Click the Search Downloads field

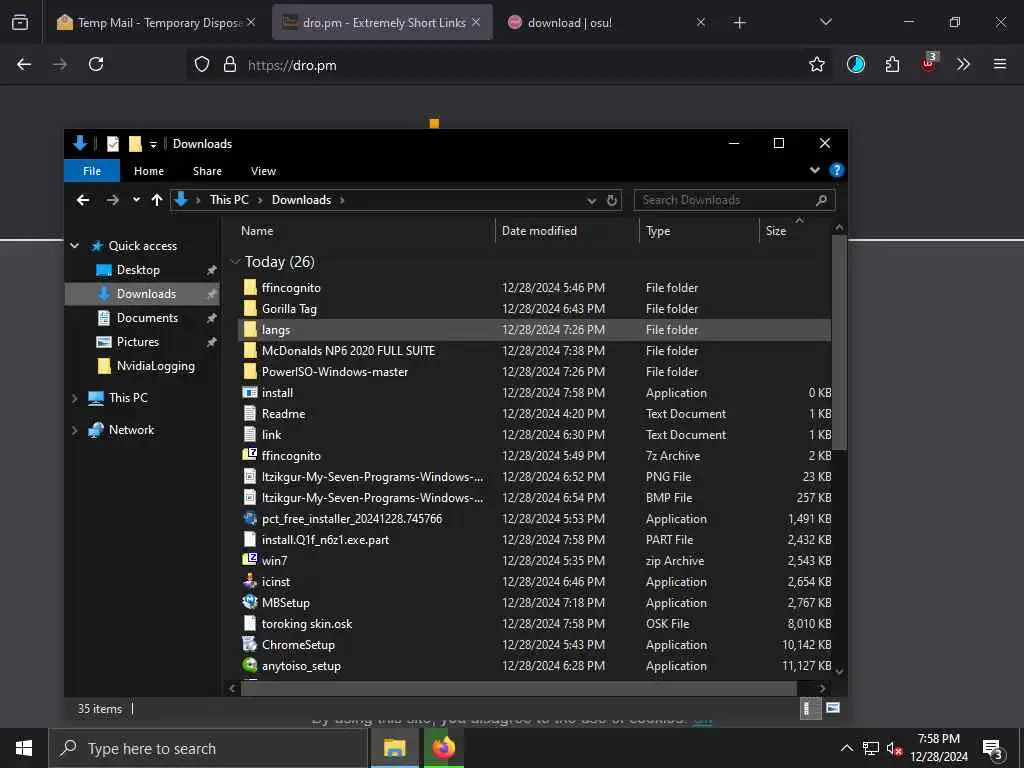(x=734, y=200)
